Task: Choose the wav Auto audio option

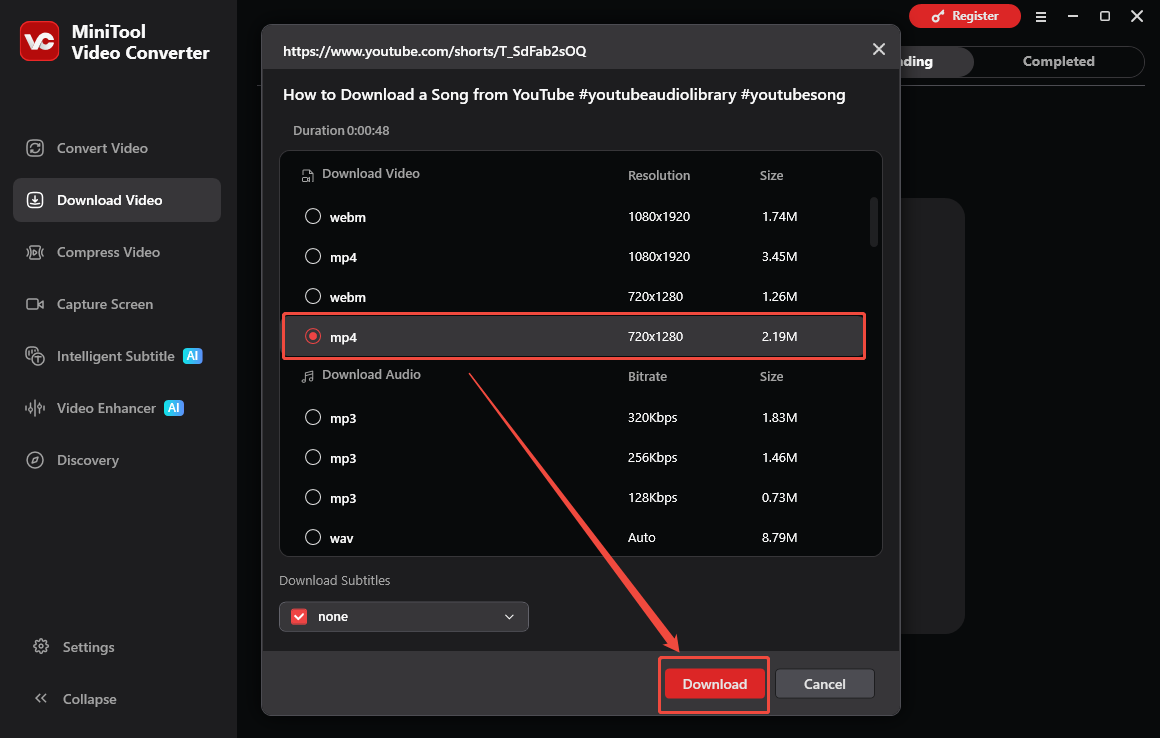Action: coord(313,537)
